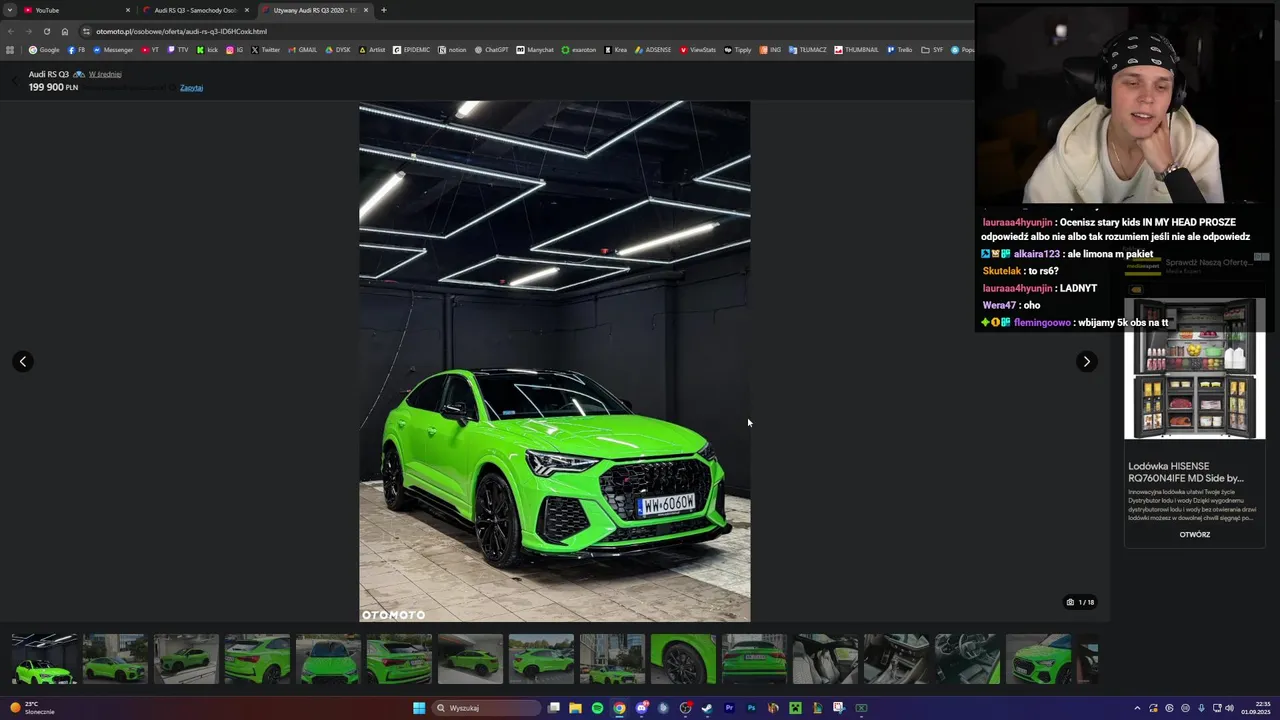Screen dimensions: 1280x720
Task: Show hidden system tray icons
Action: (1137, 708)
